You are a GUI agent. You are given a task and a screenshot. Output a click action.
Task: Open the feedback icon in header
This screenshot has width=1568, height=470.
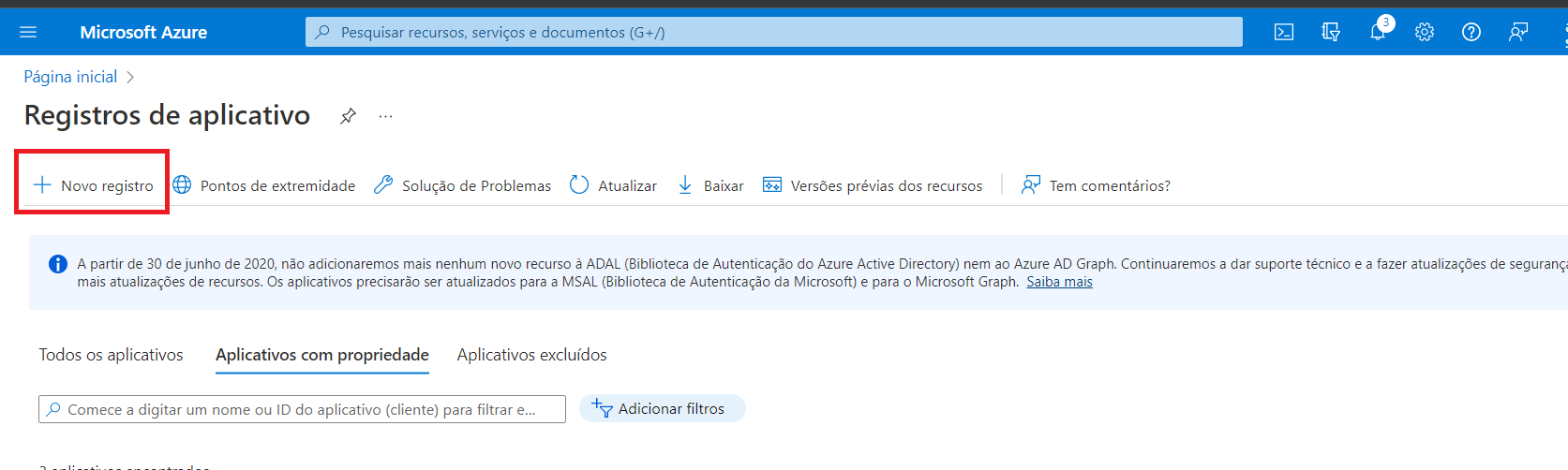tap(1518, 32)
